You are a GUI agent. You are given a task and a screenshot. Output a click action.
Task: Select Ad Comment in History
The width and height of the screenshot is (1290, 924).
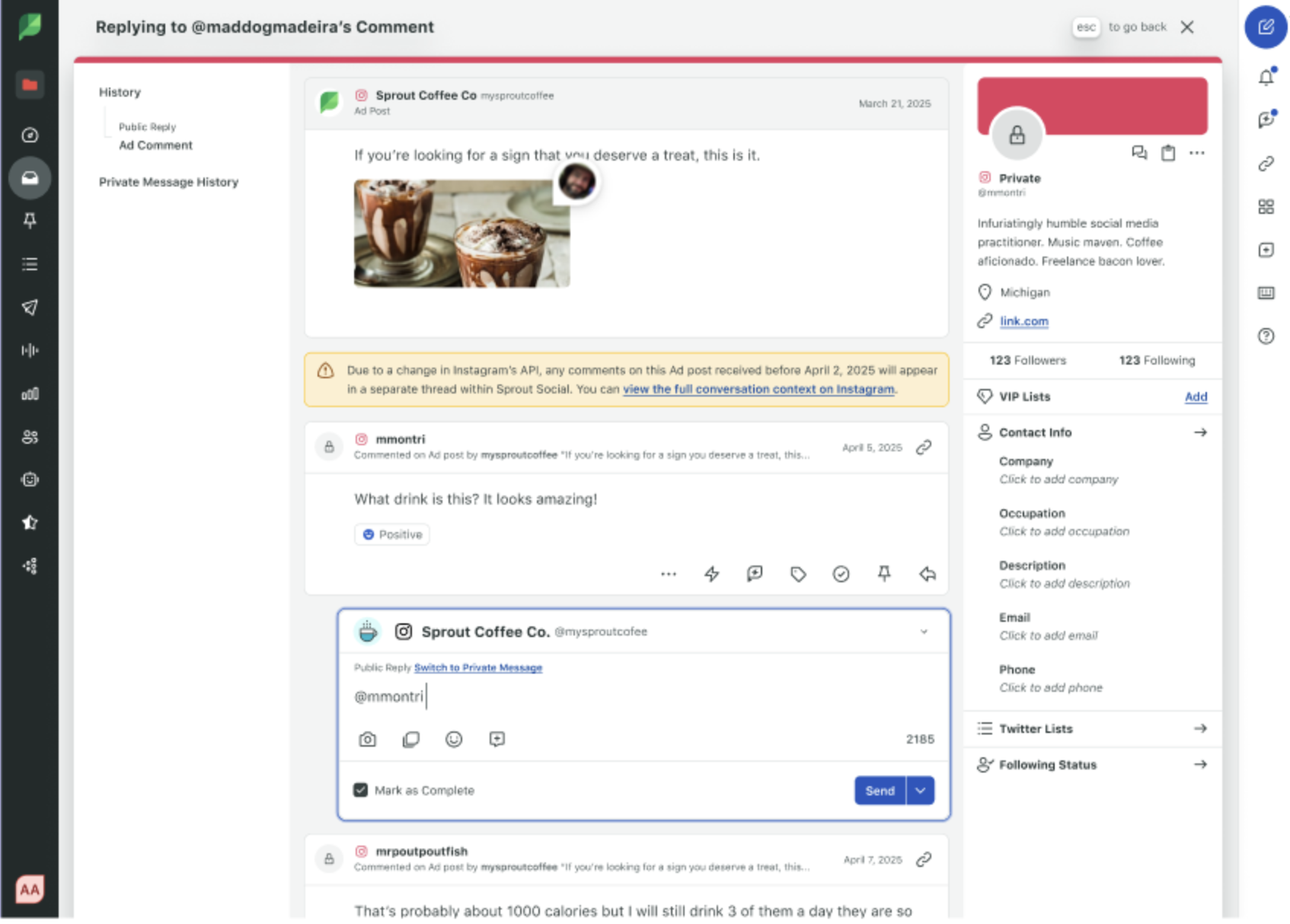(155, 145)
